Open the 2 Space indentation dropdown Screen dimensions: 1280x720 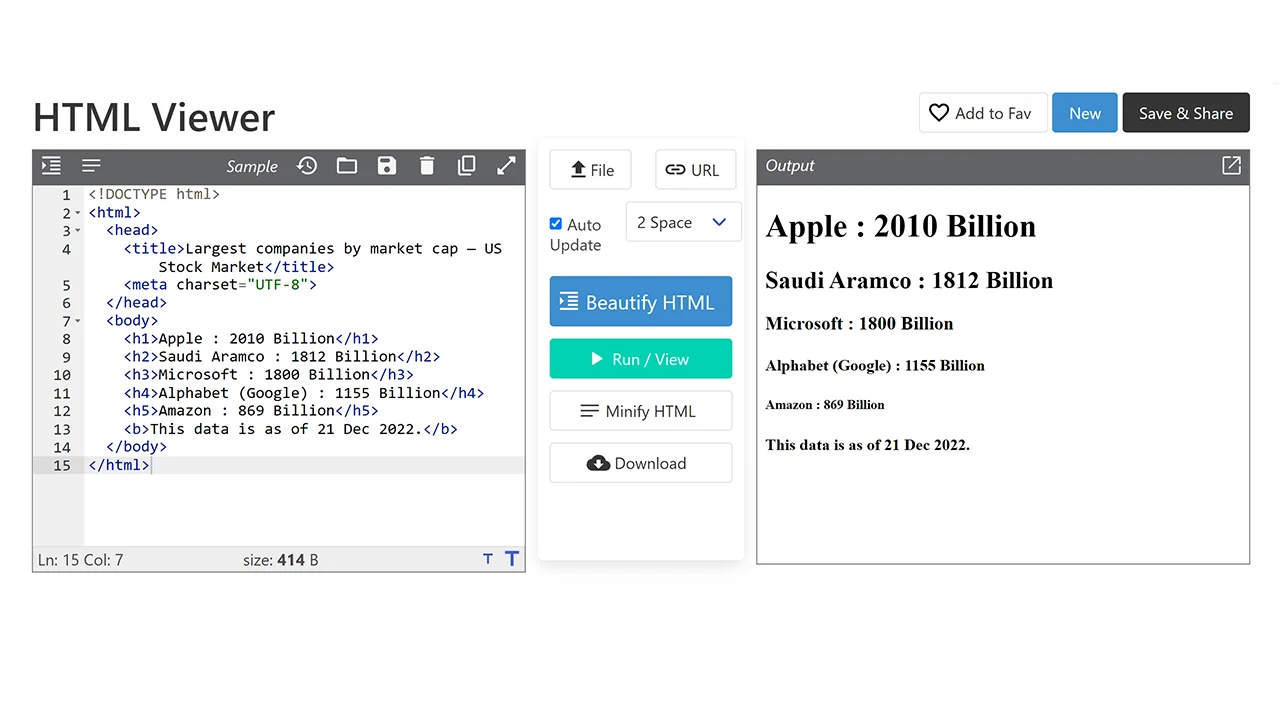[683, 222]
